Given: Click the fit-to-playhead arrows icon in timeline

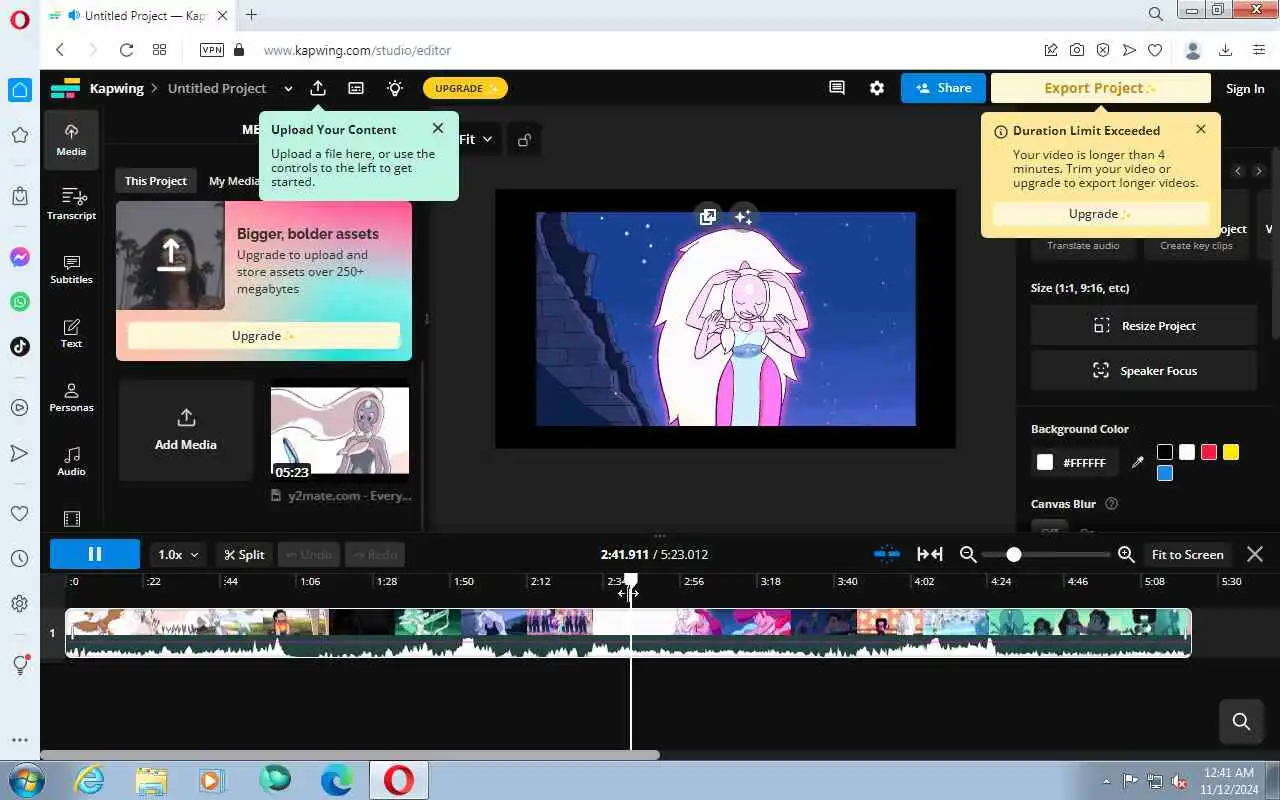Looking at the screenshot, I should click(930, 554).
